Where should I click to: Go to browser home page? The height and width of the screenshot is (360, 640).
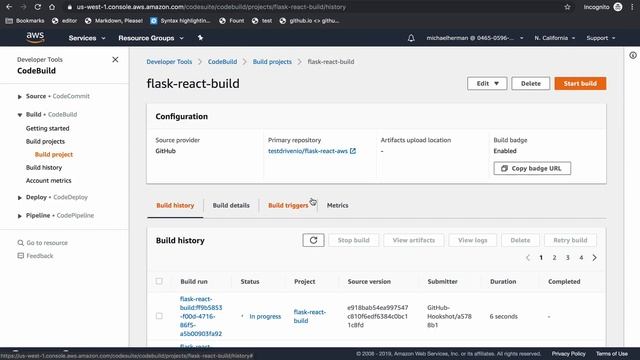pyautogui.click(x=52, y=7)
